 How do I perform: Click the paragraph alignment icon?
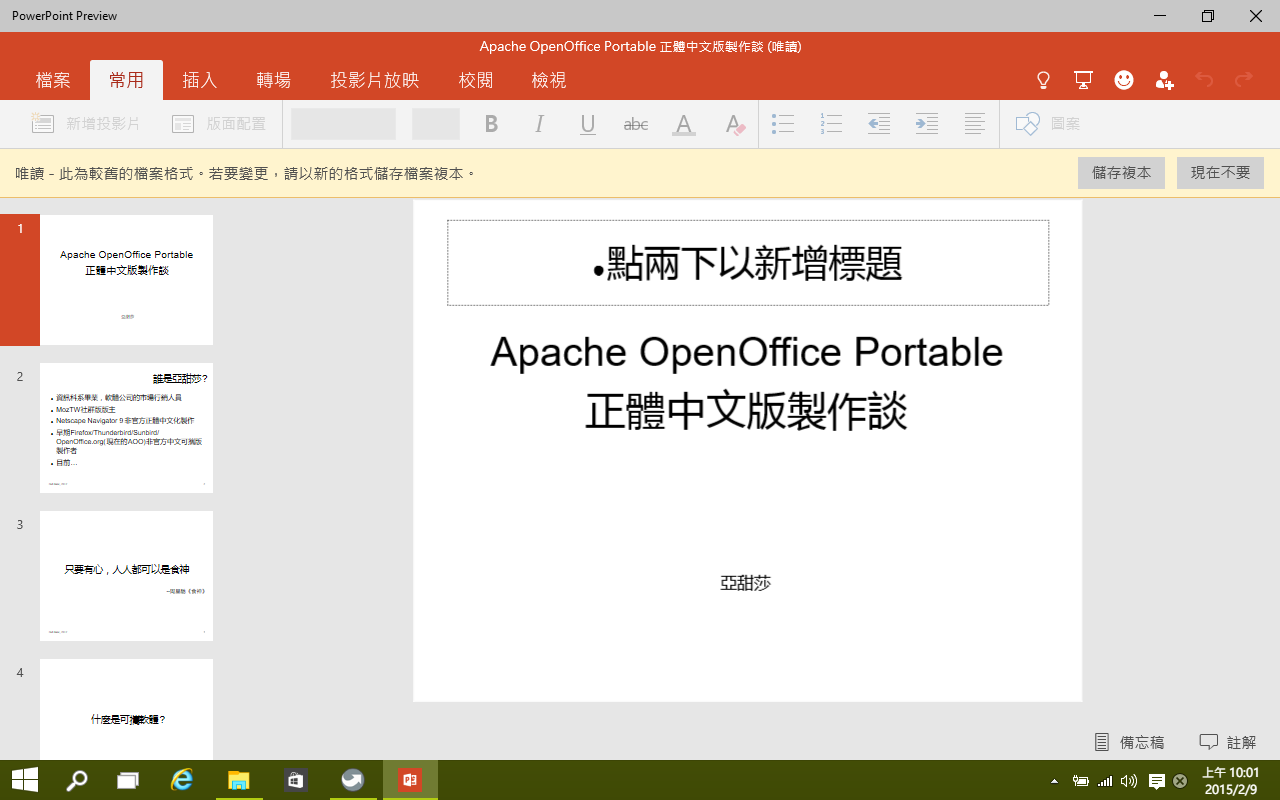pos(975,124)
